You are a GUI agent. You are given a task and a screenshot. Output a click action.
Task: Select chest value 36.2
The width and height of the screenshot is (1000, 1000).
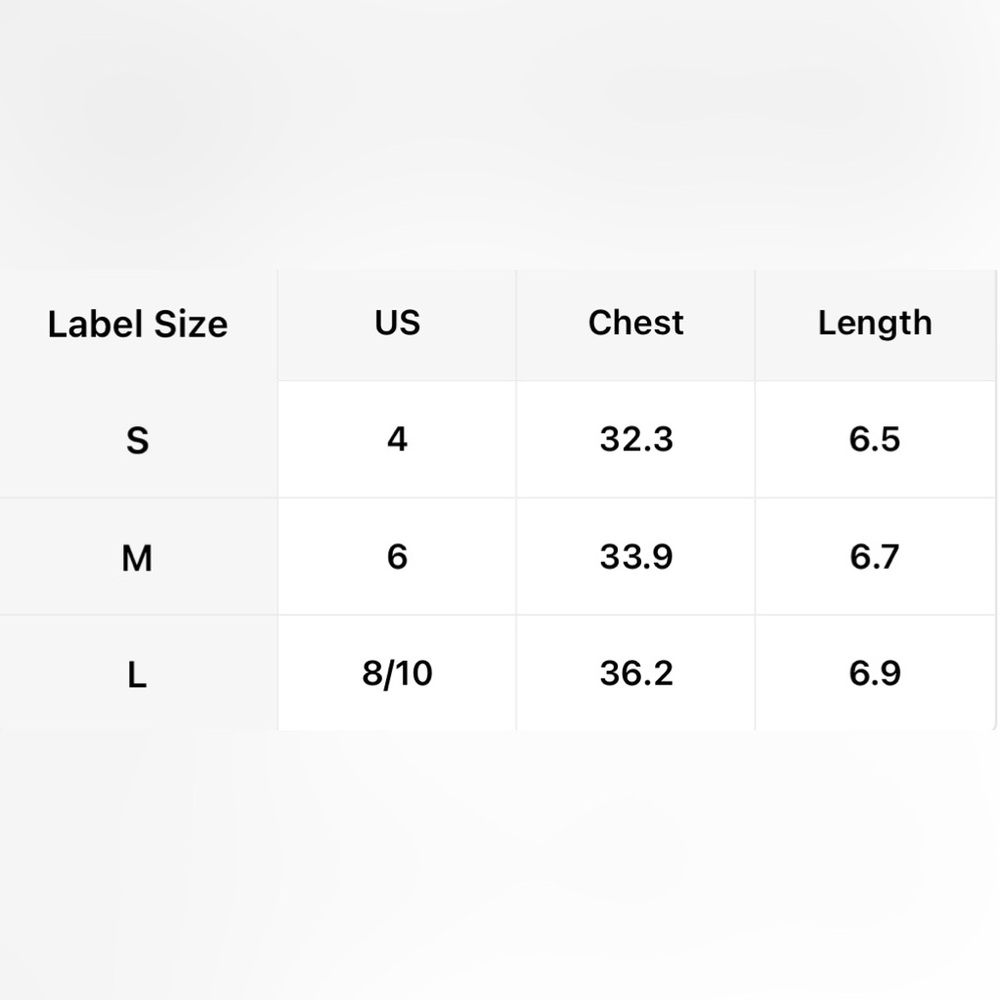(x=636, y=673)
